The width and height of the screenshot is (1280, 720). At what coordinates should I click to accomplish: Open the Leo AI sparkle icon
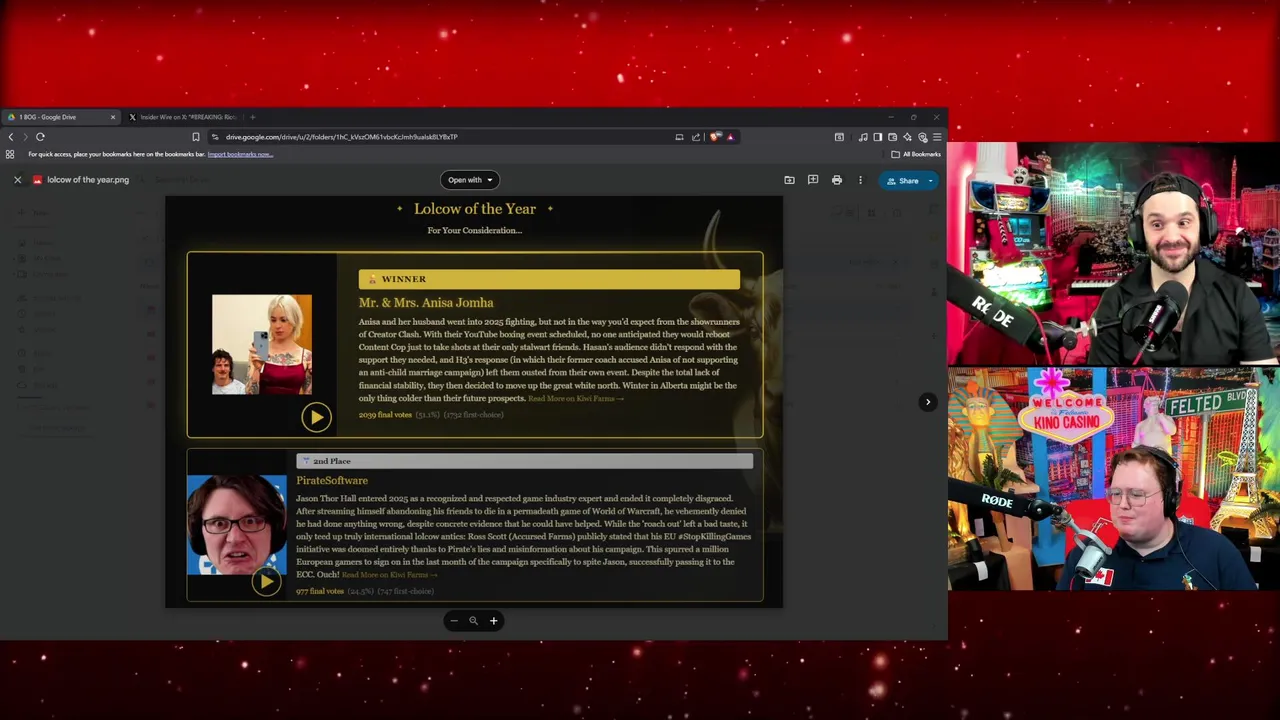907,137
